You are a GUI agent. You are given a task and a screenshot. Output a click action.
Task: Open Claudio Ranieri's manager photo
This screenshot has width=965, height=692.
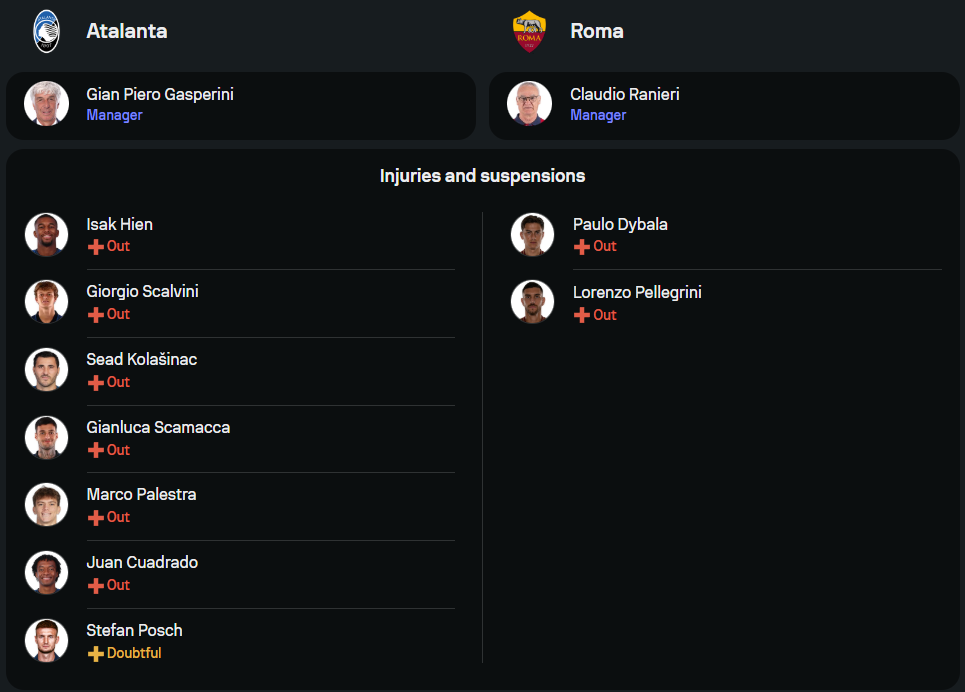(529, 104)
